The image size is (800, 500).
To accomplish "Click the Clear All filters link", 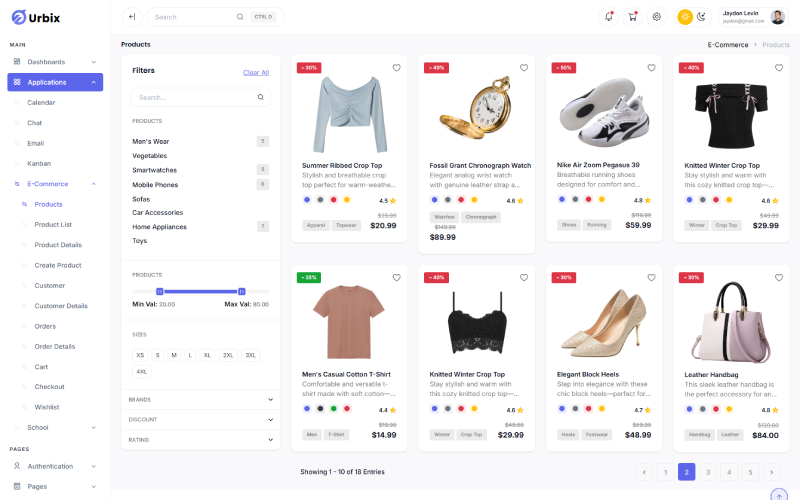I will tap(255, 72).
